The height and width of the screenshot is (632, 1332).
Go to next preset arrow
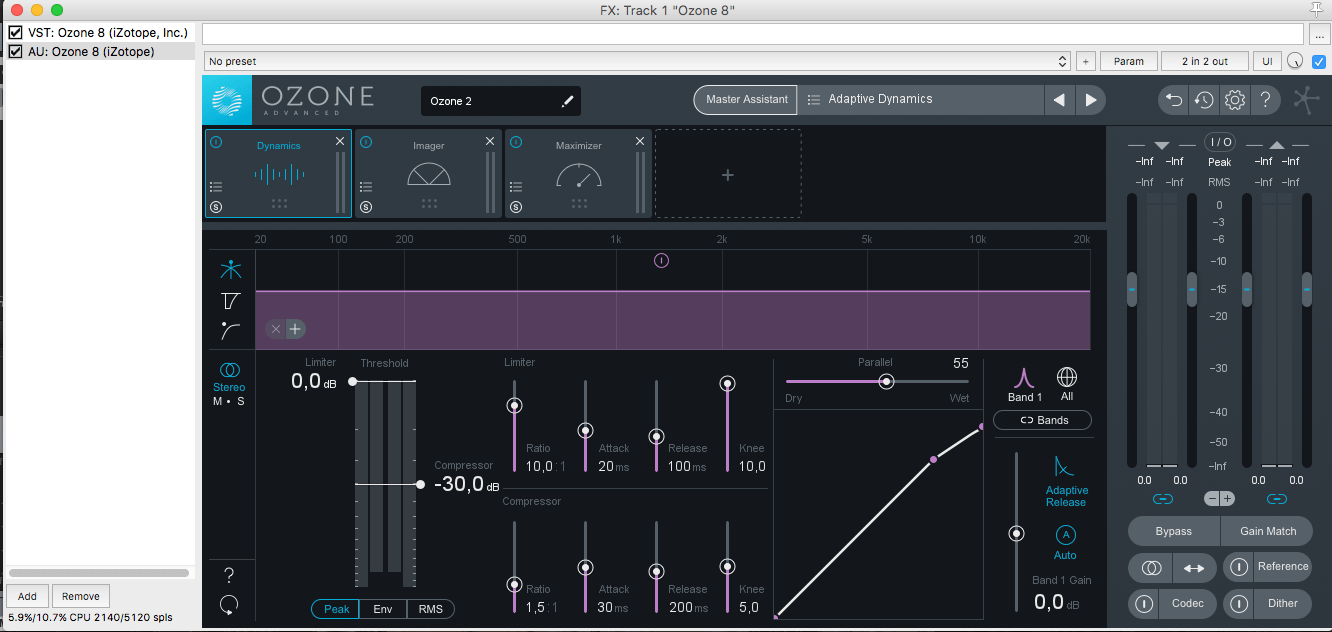[x=1091, y=100]
